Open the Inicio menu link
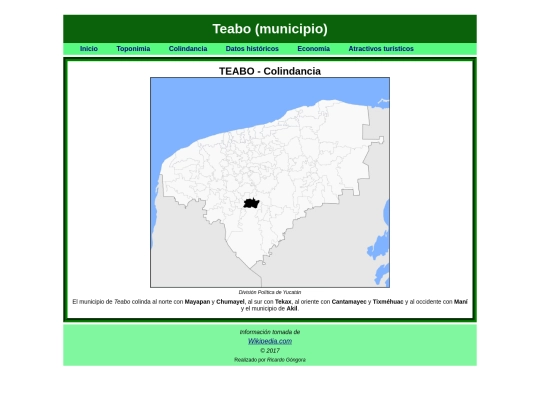The width and height of the screenshot is (540, 405). 89,49
